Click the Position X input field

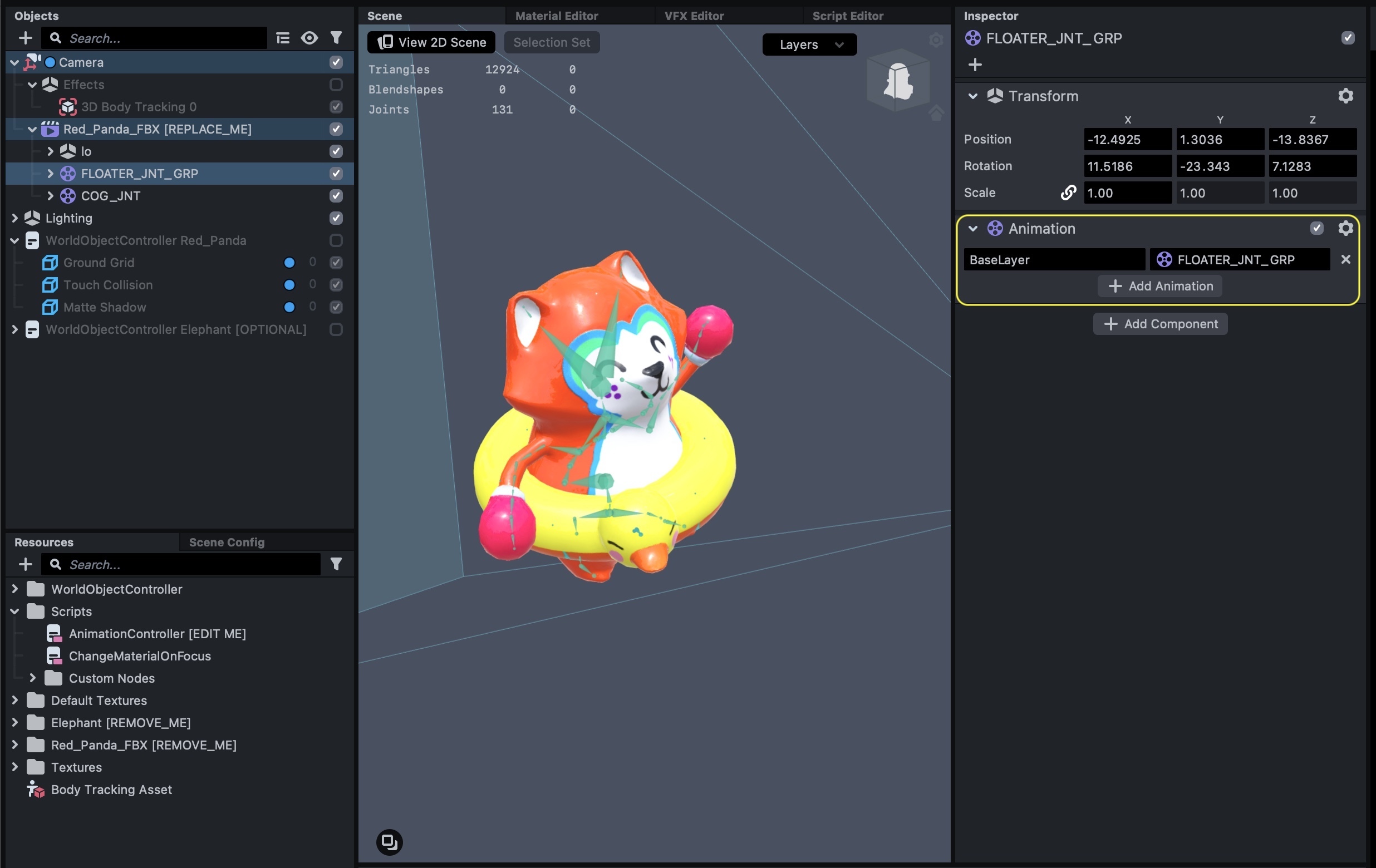(x=1127, y=140)
